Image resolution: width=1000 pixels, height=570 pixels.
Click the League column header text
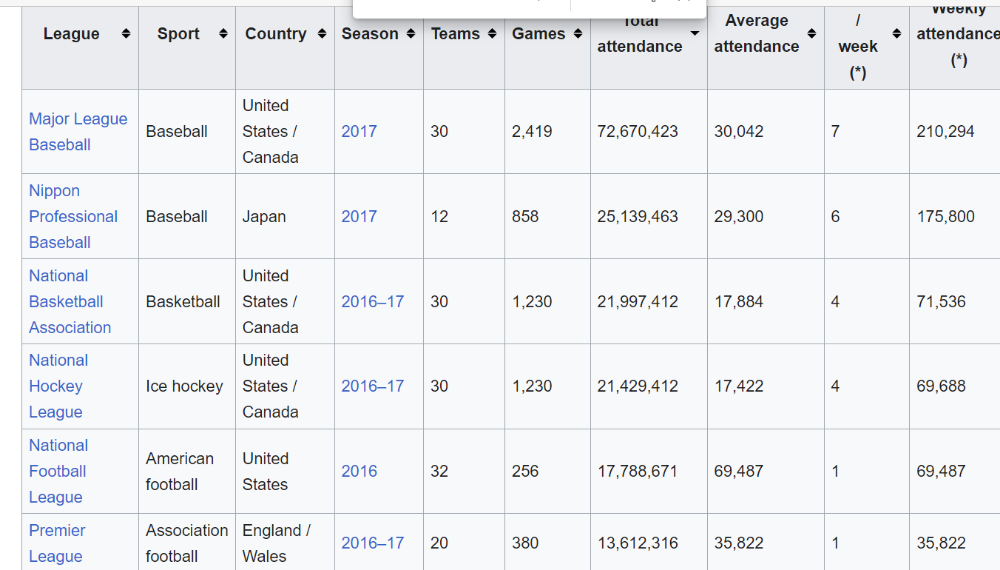pos(71,34)
